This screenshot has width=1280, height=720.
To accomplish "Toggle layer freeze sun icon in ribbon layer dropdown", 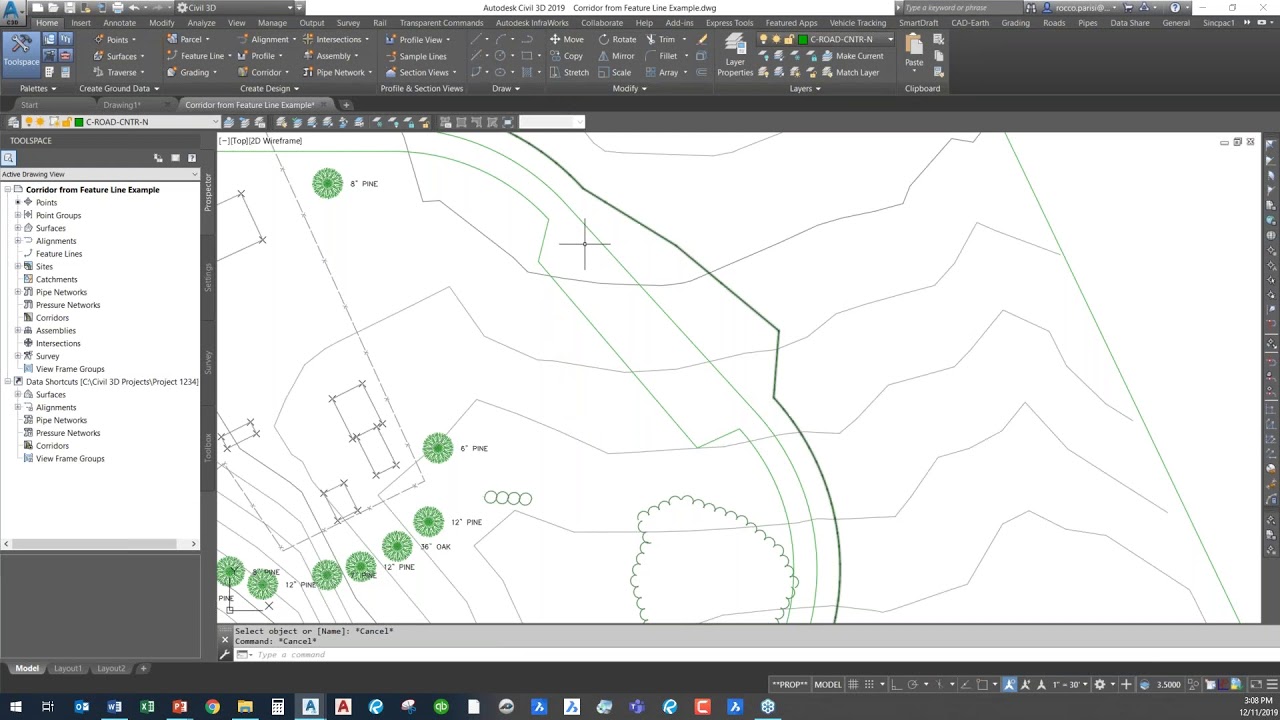I will [x=776, y=39].
